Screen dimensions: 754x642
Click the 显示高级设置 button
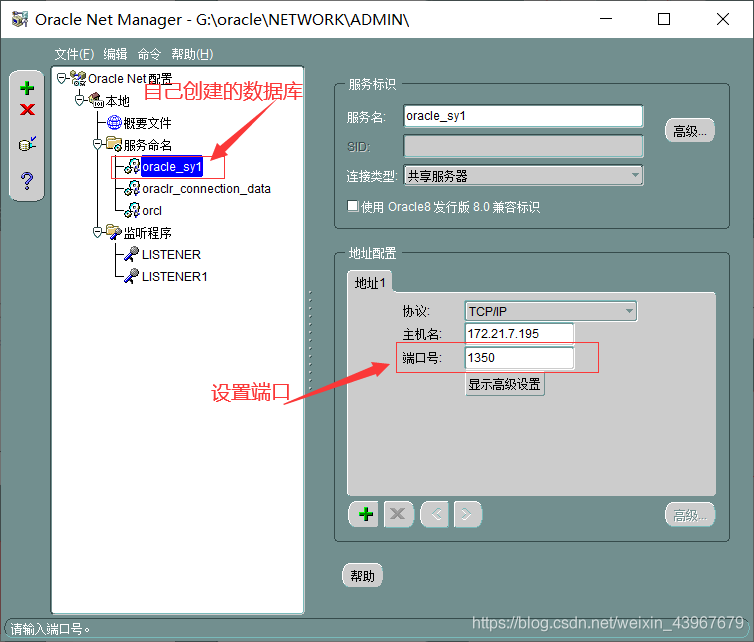coord(504,384)
